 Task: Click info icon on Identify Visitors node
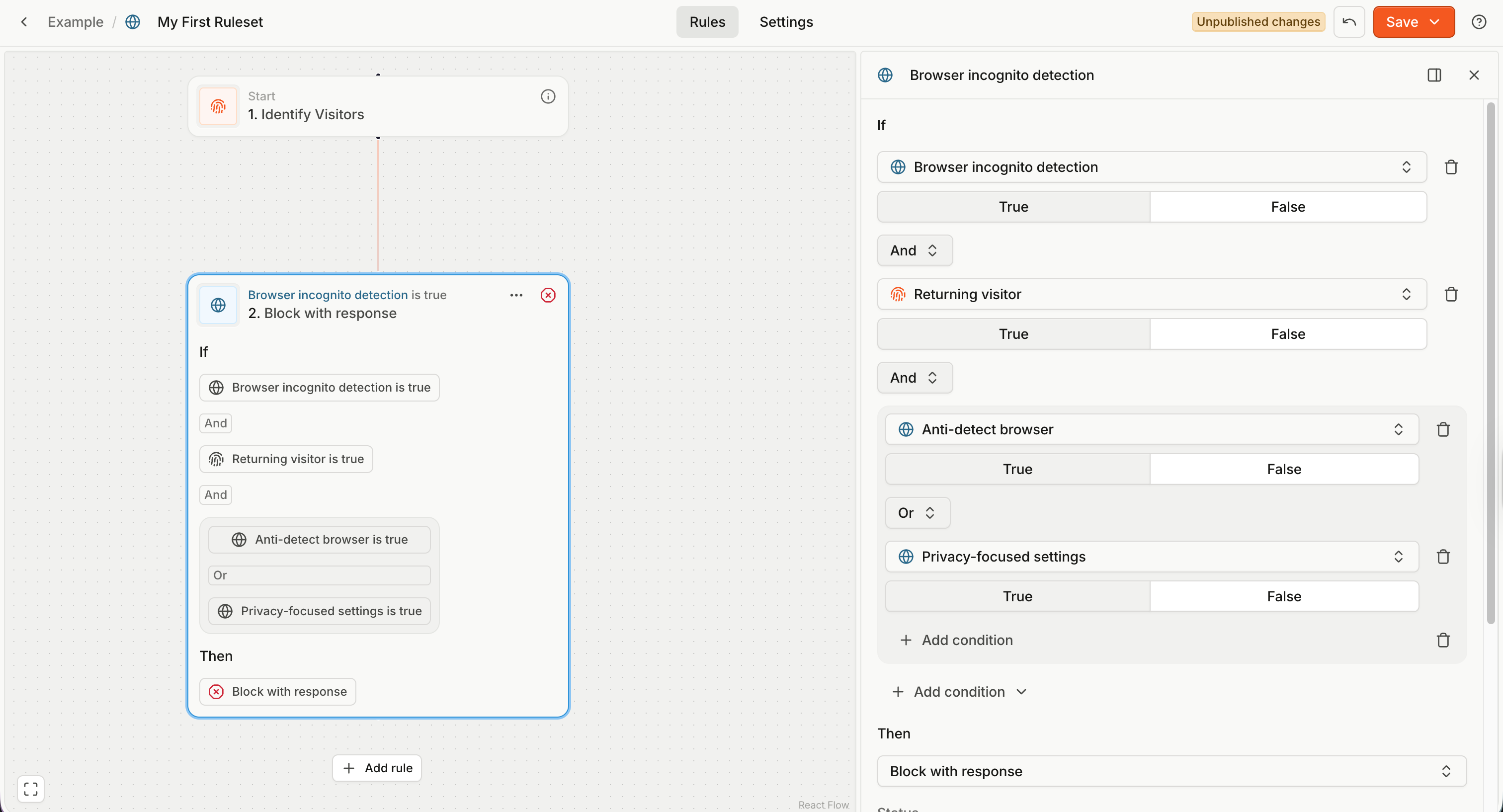[547, 96]
